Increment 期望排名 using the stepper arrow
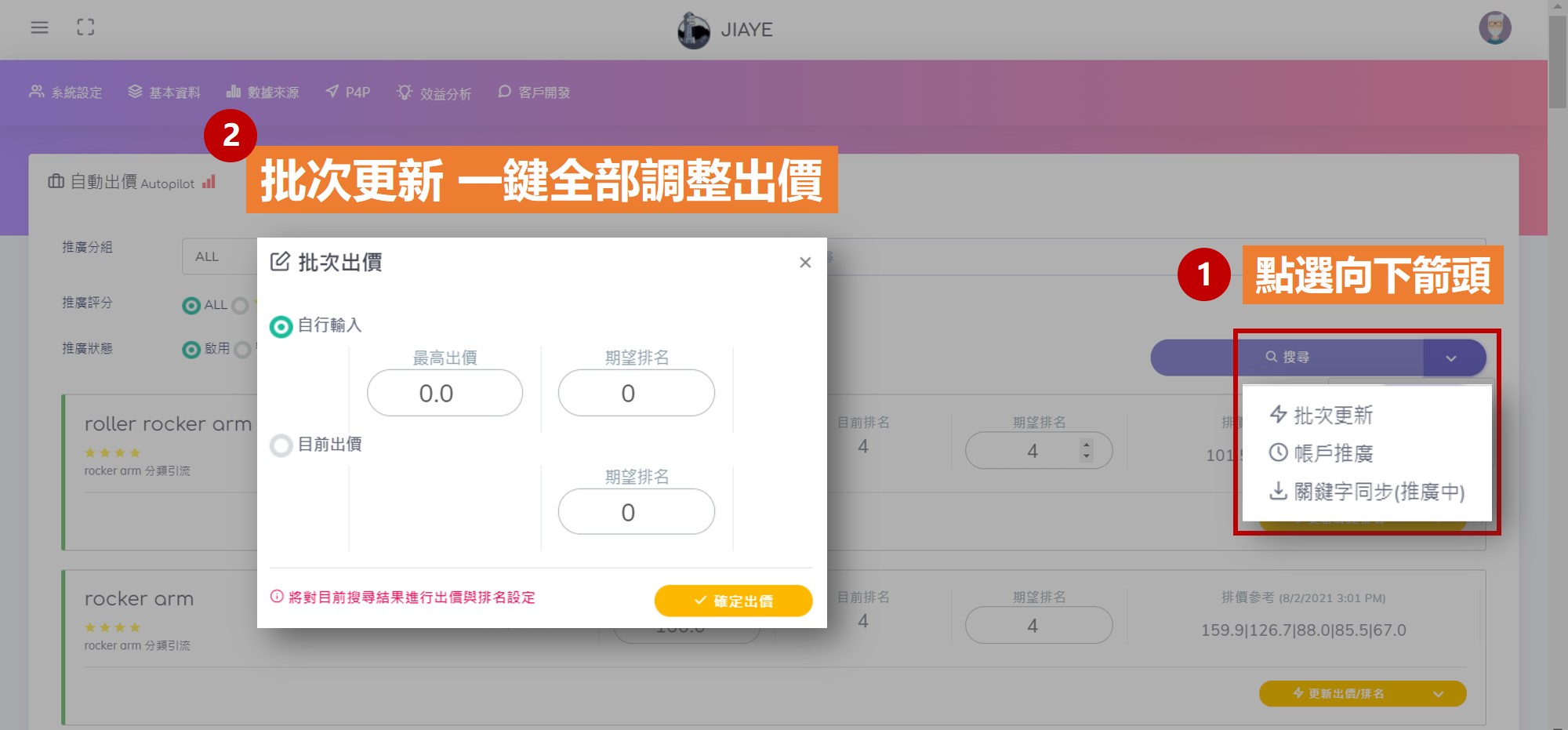 (1086, 445)
